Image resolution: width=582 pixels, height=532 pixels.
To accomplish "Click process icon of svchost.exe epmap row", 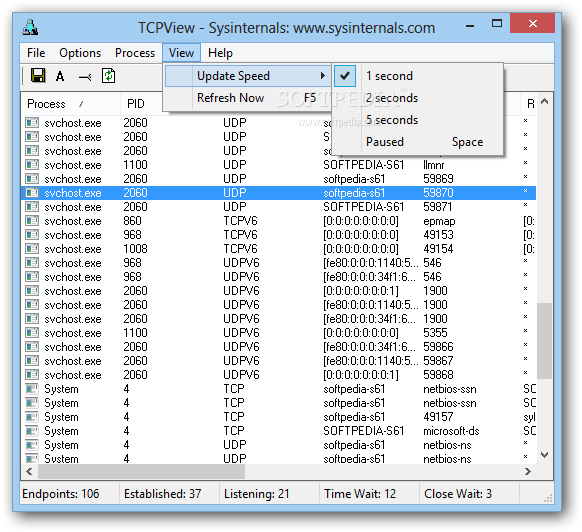I will pyautogui.click(x=32, y=221).
